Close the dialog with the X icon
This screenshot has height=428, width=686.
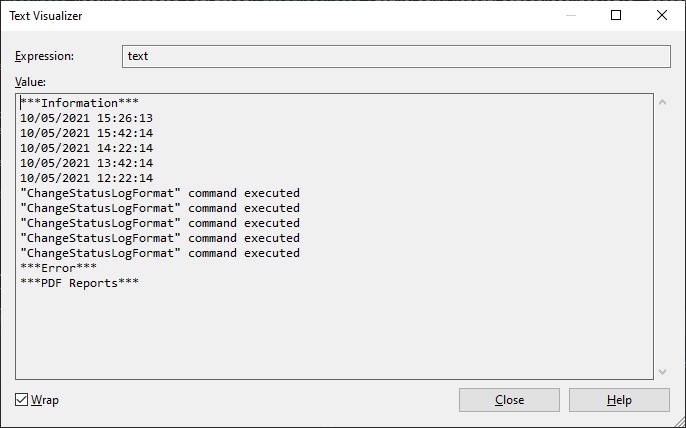662,15
